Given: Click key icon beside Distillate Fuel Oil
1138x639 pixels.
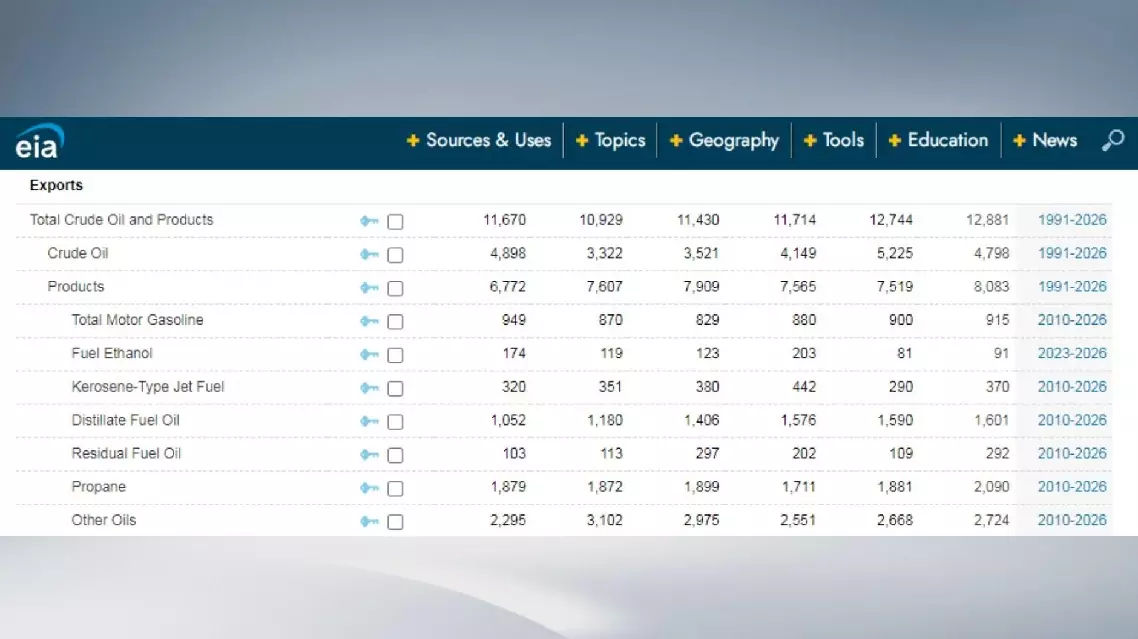Looking at the screenshot, I should tap(370, 421).
